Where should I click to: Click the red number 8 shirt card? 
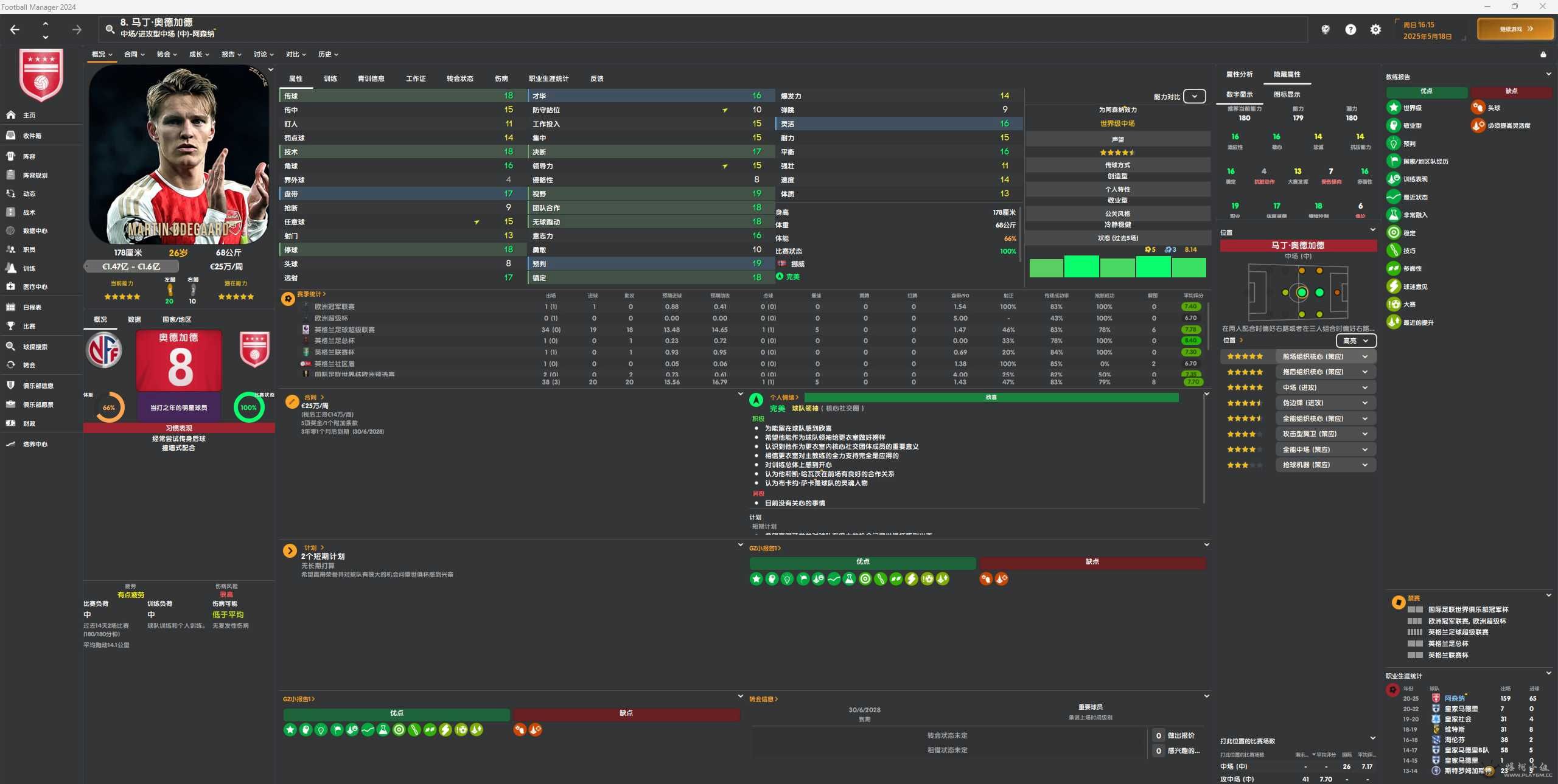[x=179, y=361]
